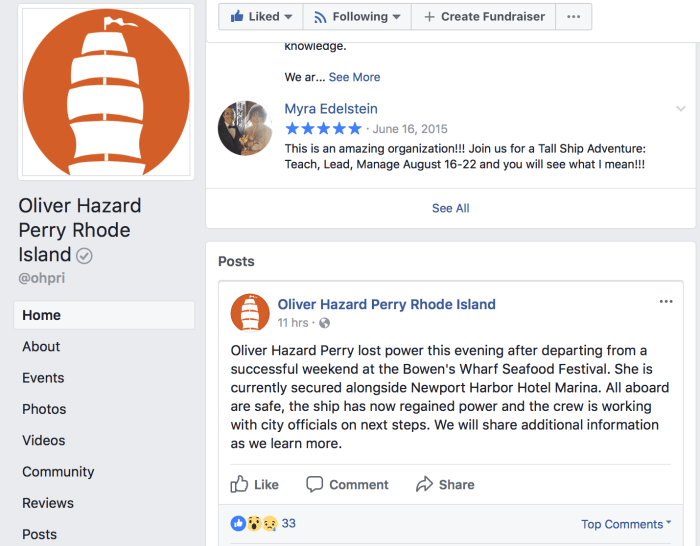Like the power loss post
Screen dimensions: 700x546
255,484
